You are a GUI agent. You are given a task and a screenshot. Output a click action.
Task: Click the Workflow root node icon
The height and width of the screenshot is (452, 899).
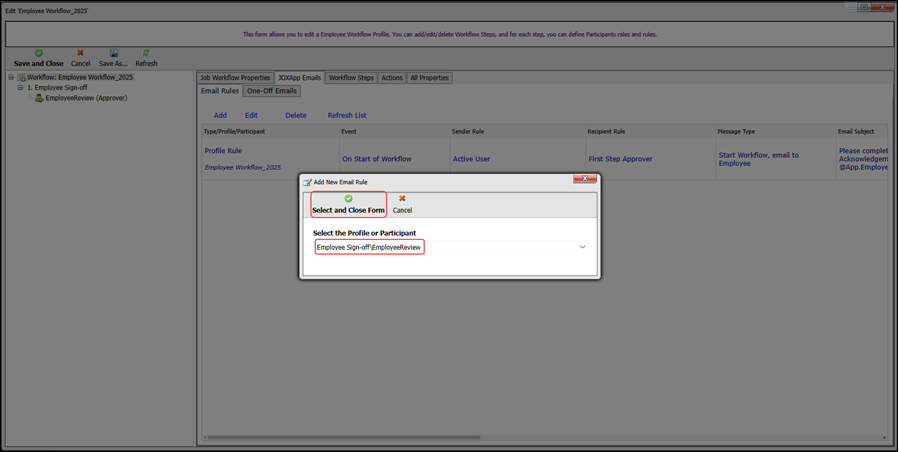(21, 77)
